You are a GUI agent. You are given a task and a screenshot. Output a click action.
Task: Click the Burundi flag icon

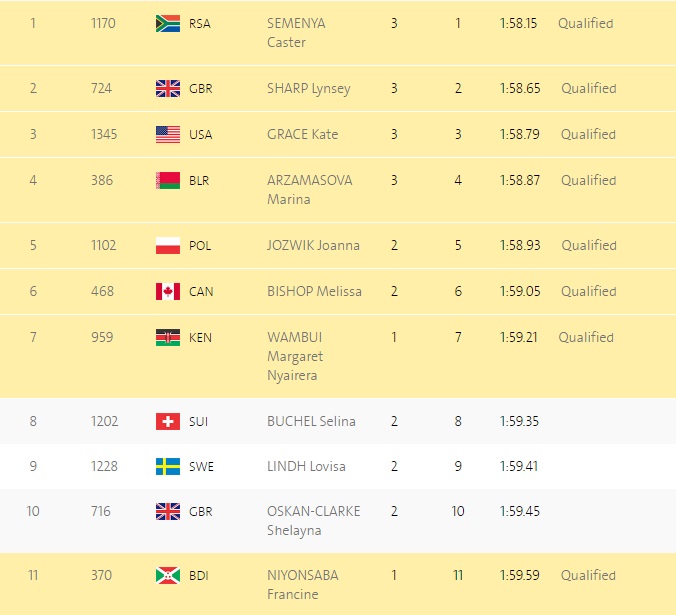point(168,575)
